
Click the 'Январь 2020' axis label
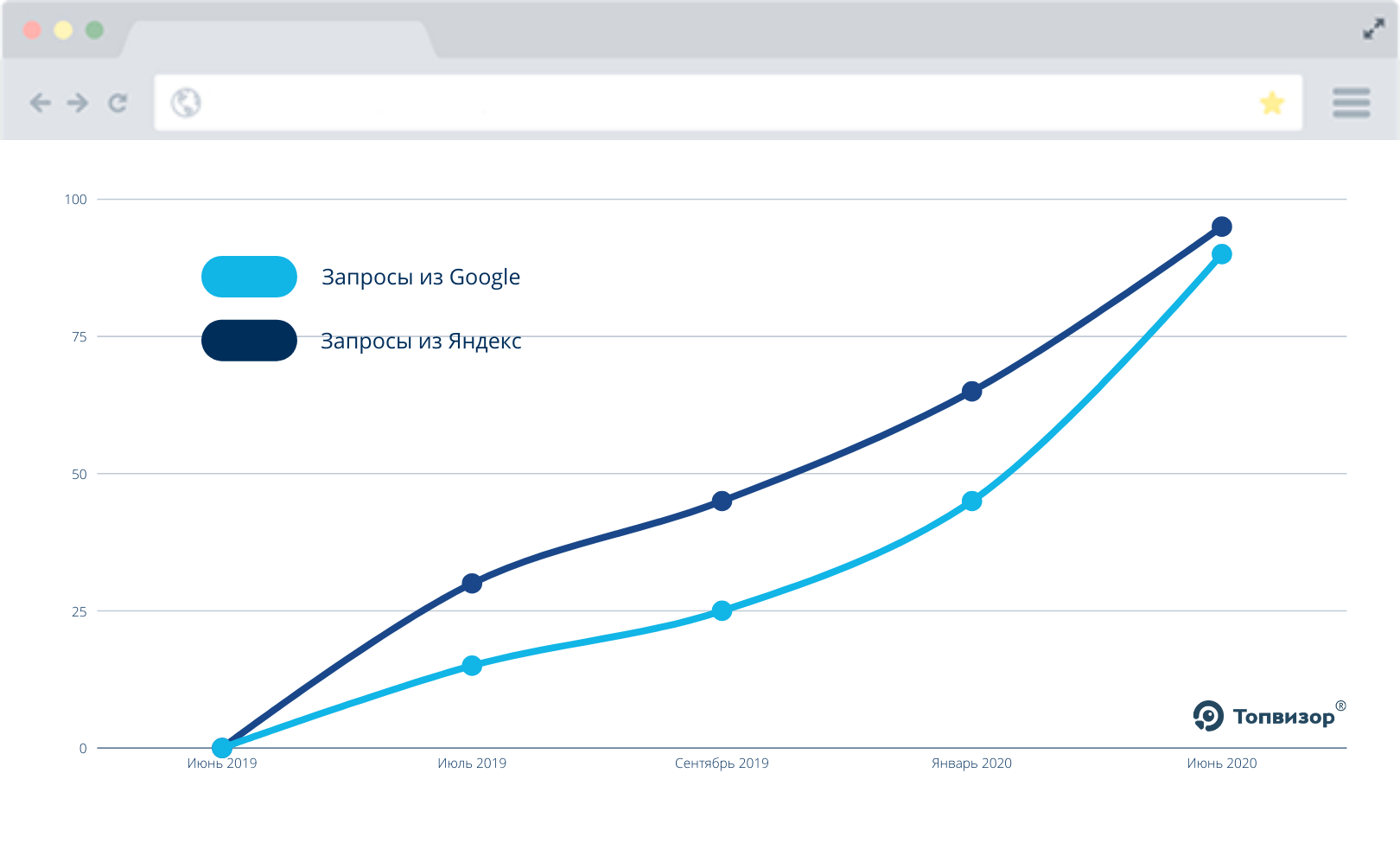[x=972, y=763]
